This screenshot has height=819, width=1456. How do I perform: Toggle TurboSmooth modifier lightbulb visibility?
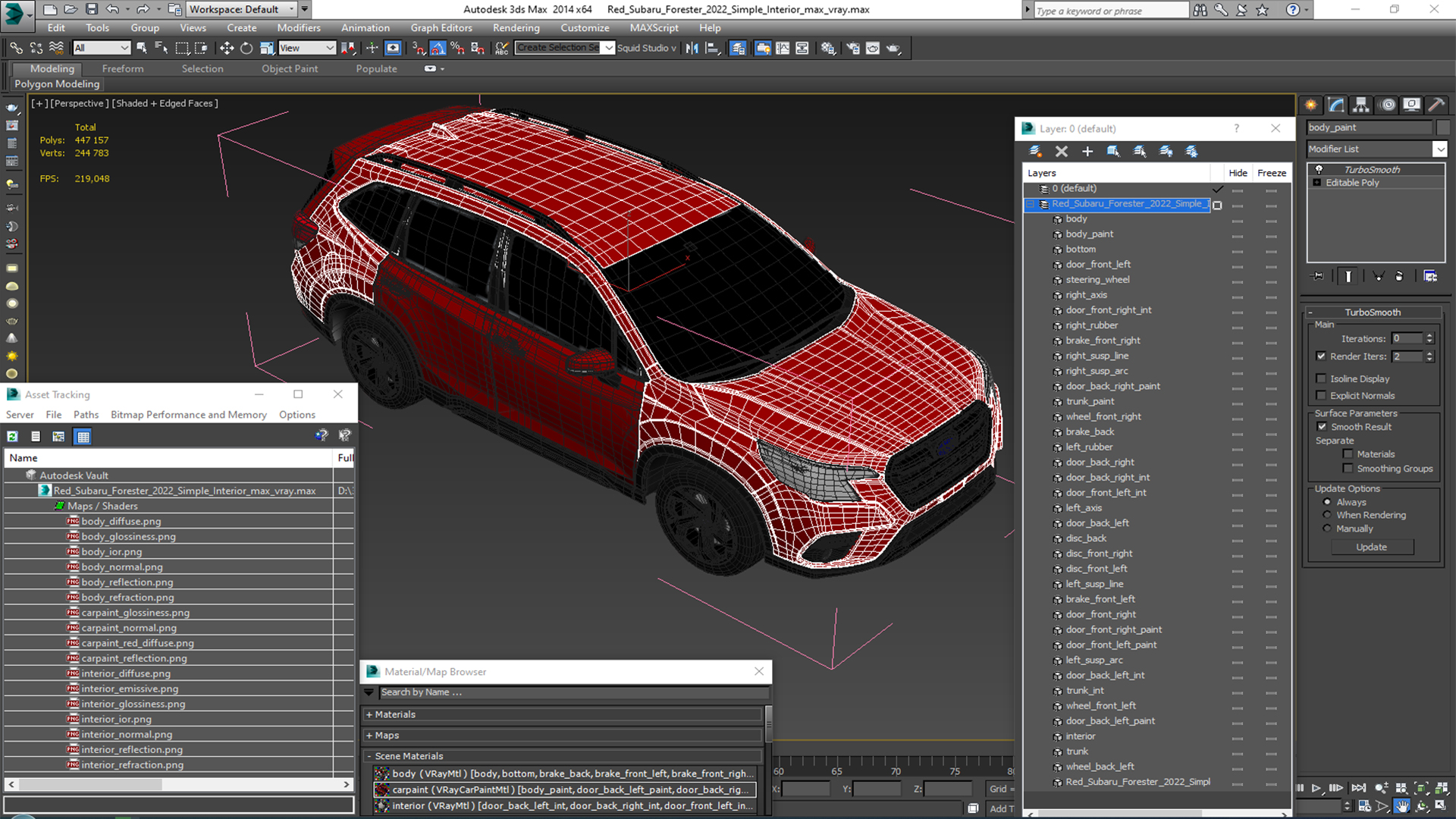point(1319,169)
